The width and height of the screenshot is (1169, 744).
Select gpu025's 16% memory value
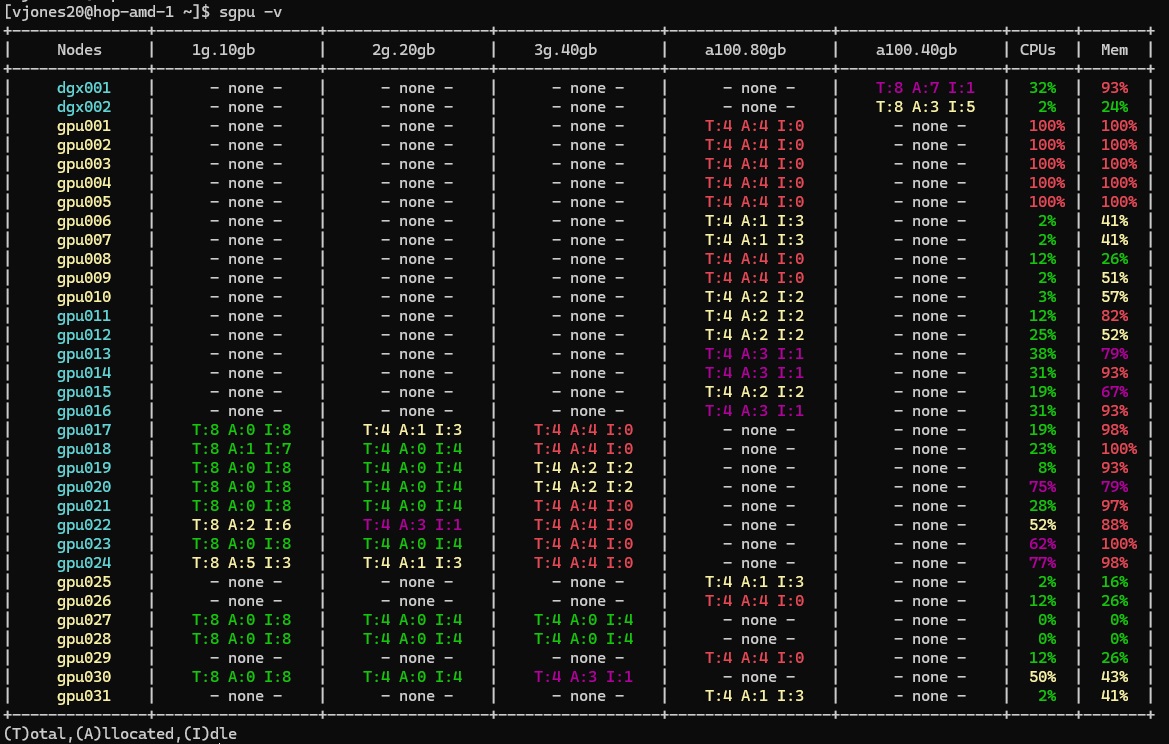tap(1115, 582)
